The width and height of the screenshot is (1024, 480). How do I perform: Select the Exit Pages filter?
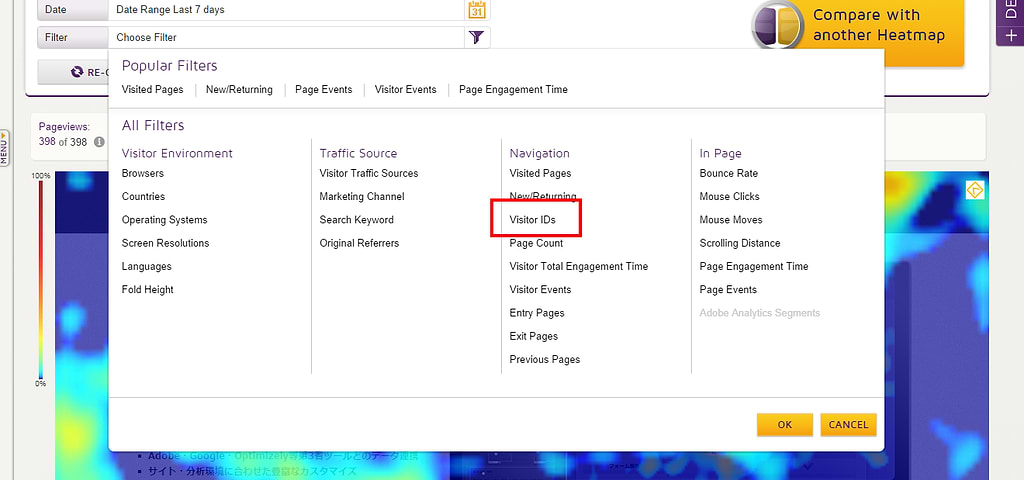[x=534, y=337]
